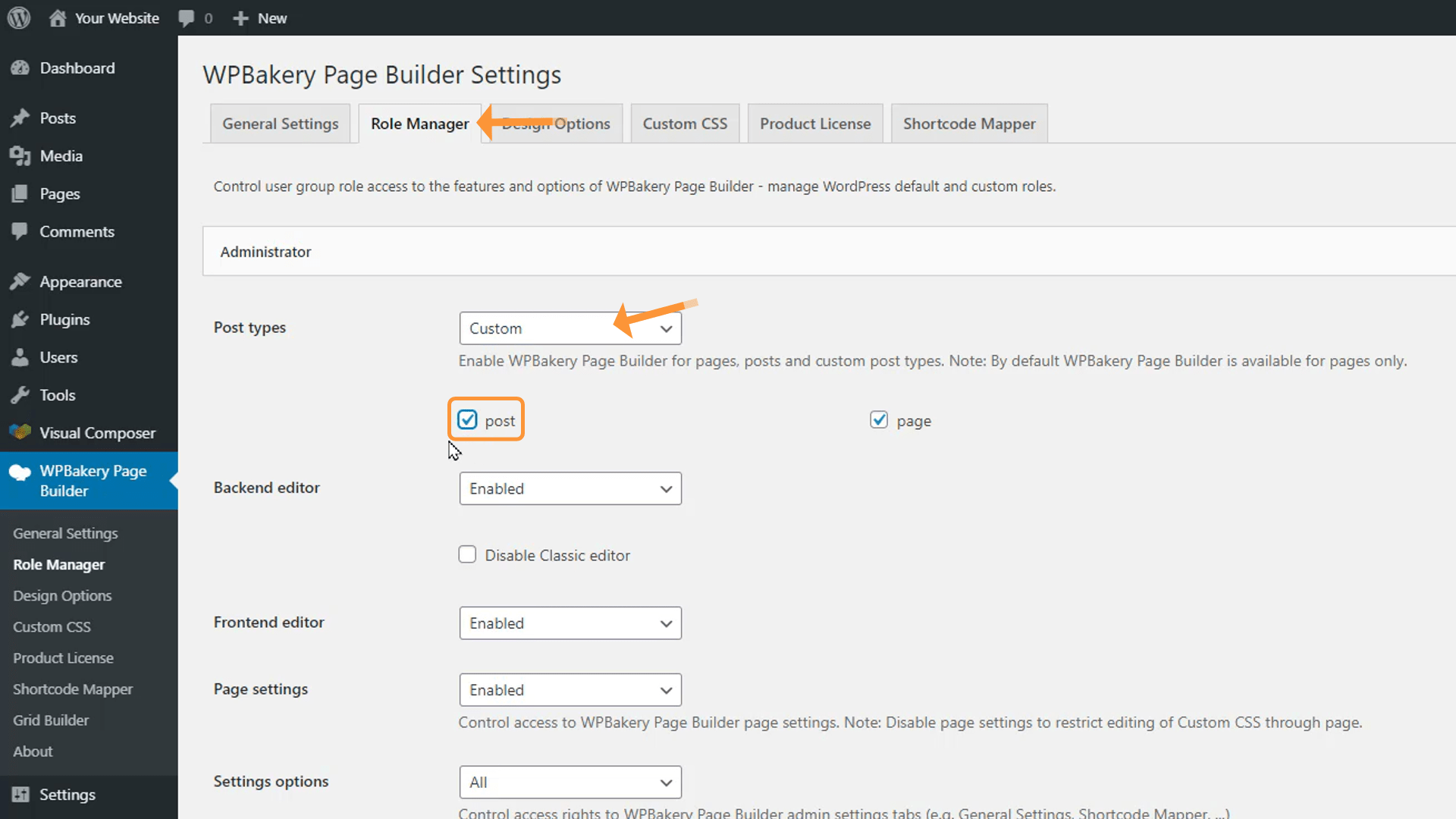
Task: Uncheck the post checkbox under Post types
Action: tap(467, 419)
